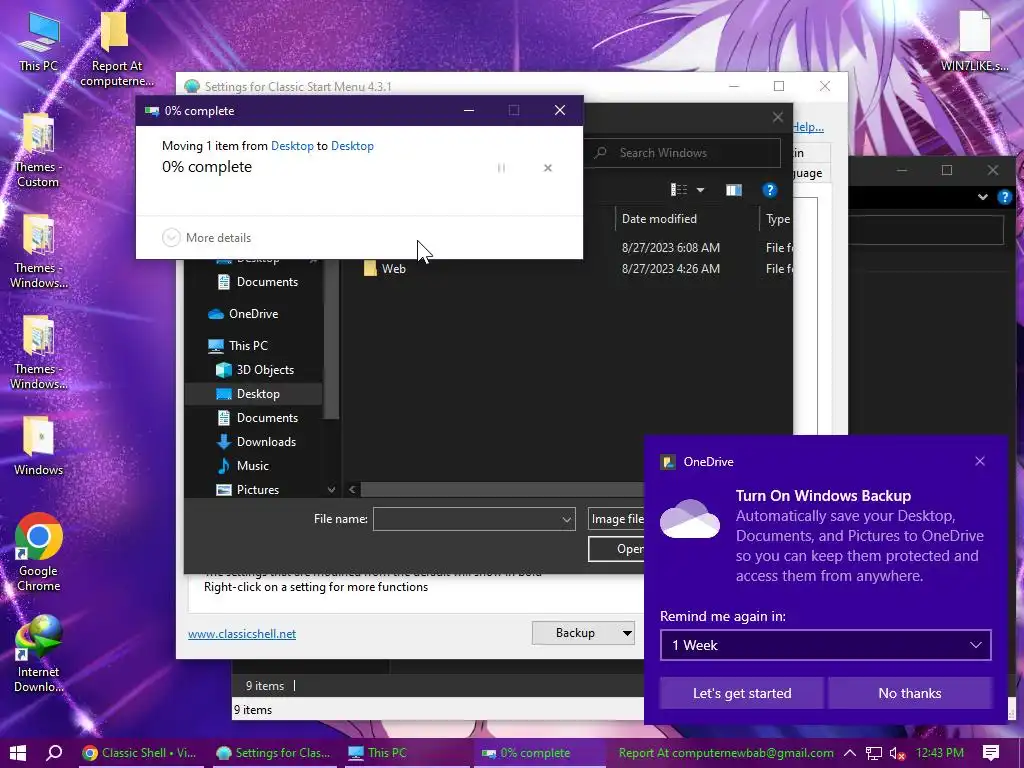1024x768 pixels.
Task: Cancel the move operation with X
Action: tap(548, 168)
